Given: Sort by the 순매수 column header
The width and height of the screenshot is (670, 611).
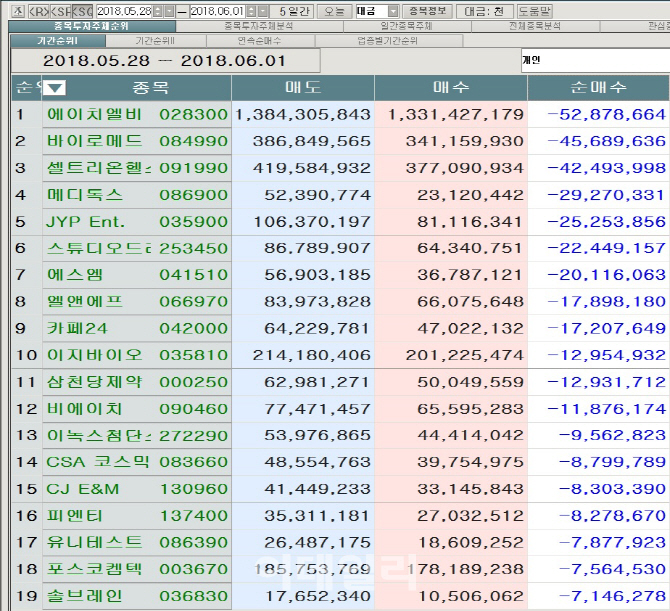Looking at the screenshot, I should coord(598,88).
